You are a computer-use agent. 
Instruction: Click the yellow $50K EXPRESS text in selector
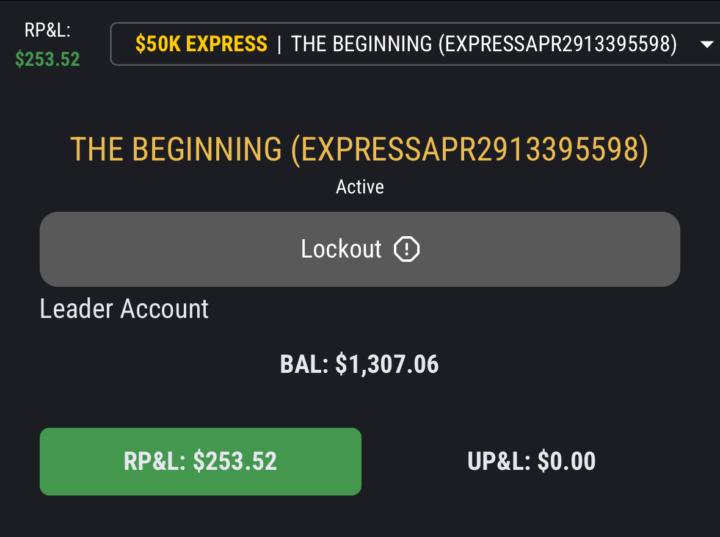(201, 45)
